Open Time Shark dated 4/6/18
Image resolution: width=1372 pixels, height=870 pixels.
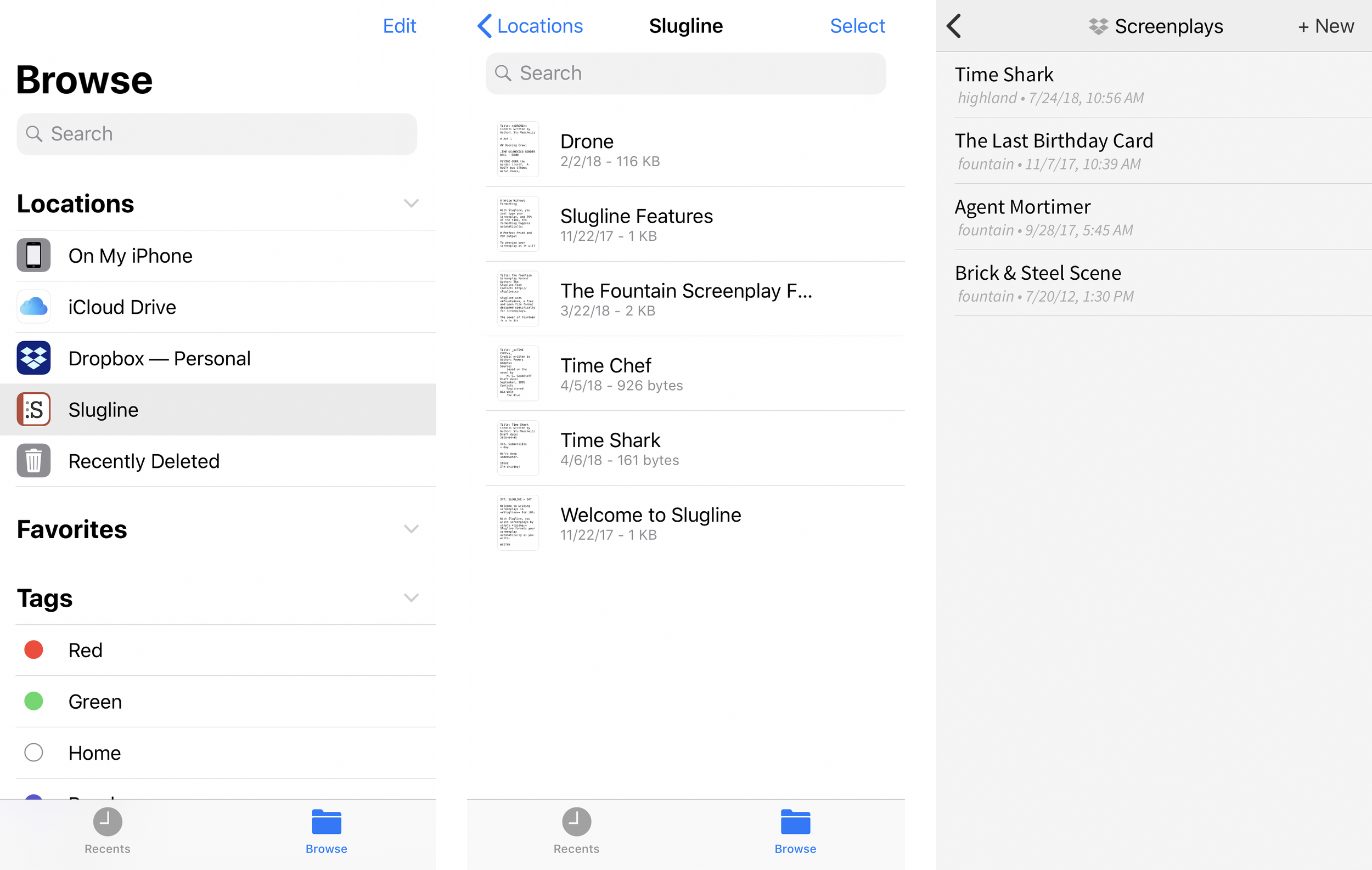(x=695, y=448)
